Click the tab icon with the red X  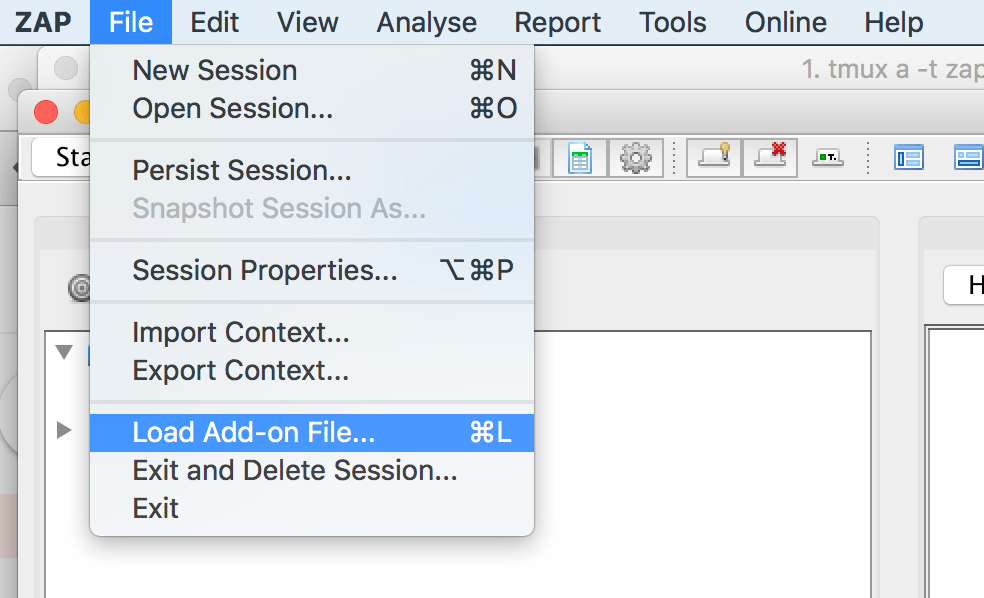(x=770, y=158)
